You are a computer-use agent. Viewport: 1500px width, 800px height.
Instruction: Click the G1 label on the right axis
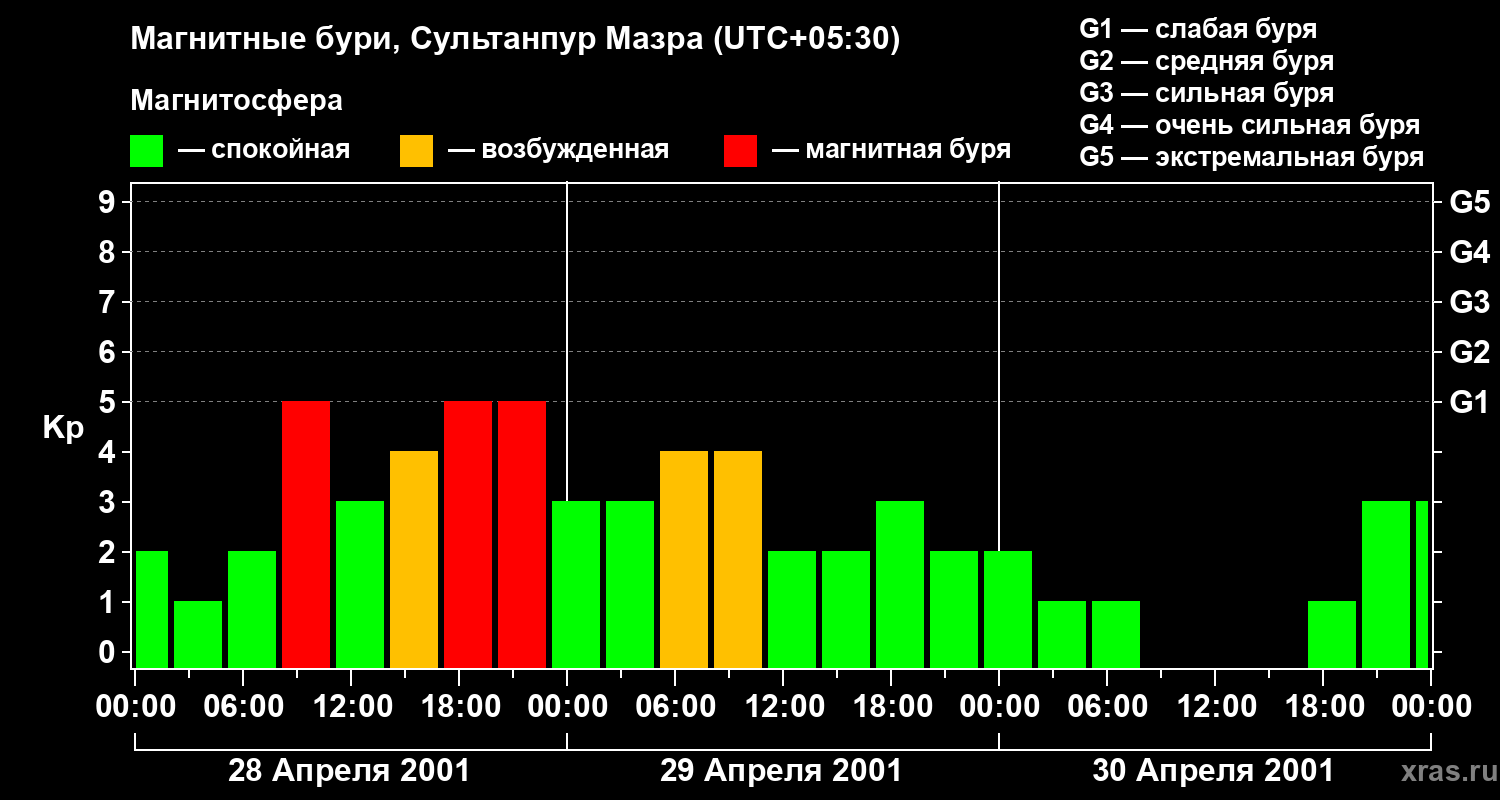click(1469, 402)
